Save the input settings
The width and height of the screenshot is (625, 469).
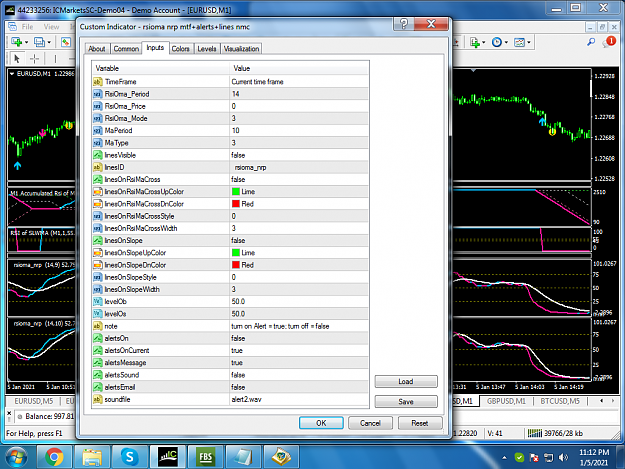pyautogui.click(x=406, y=402)
